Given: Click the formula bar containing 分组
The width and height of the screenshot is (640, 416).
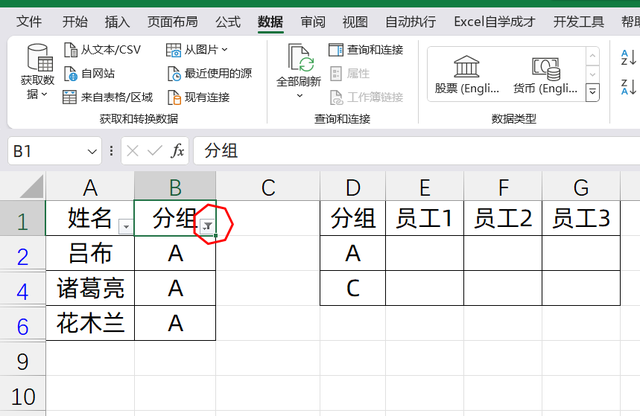Looking at the screenshot, I should (x=416, y=151).
